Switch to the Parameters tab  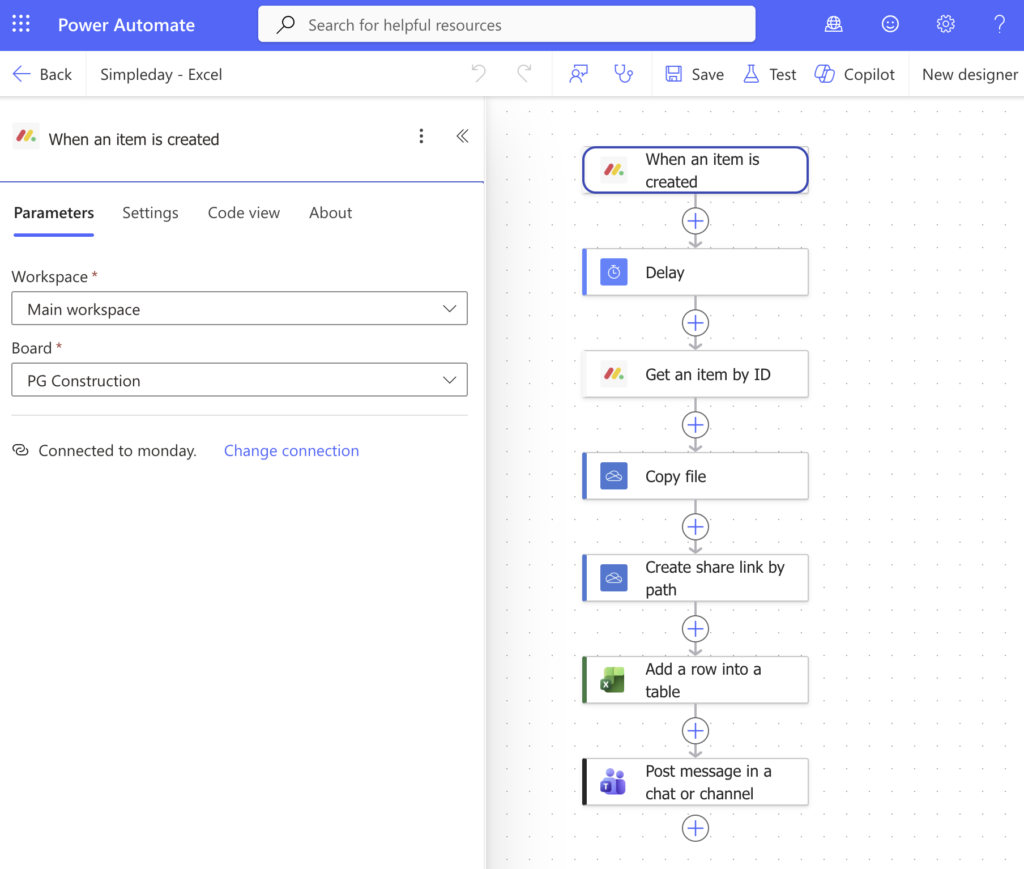tap(54, 213)
